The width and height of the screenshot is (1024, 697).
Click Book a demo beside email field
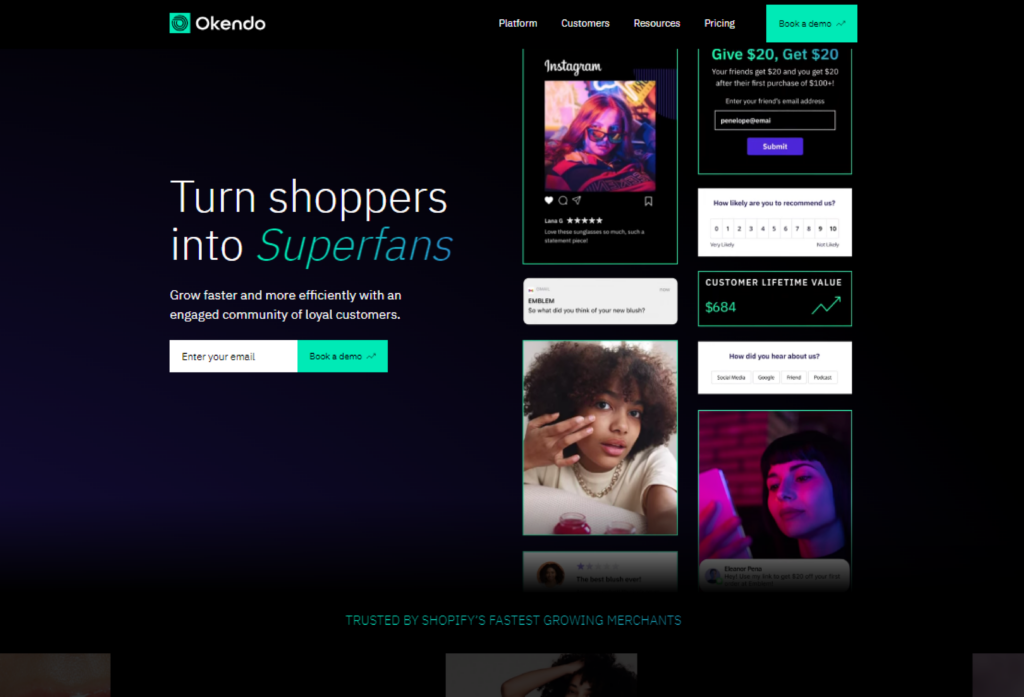coord(342,356)
